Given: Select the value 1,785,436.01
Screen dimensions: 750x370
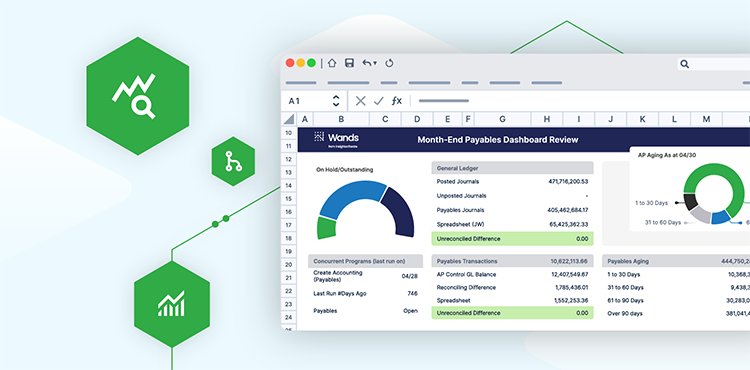Looking at the screenshot, I should [x=572, y=287].
